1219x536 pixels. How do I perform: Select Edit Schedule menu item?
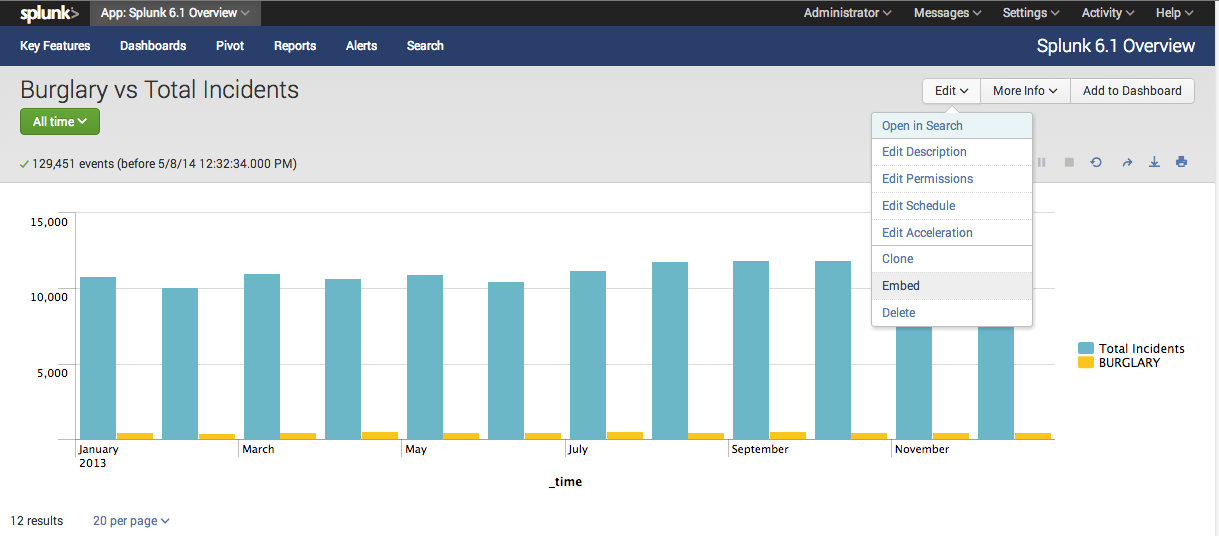[952, 206]
